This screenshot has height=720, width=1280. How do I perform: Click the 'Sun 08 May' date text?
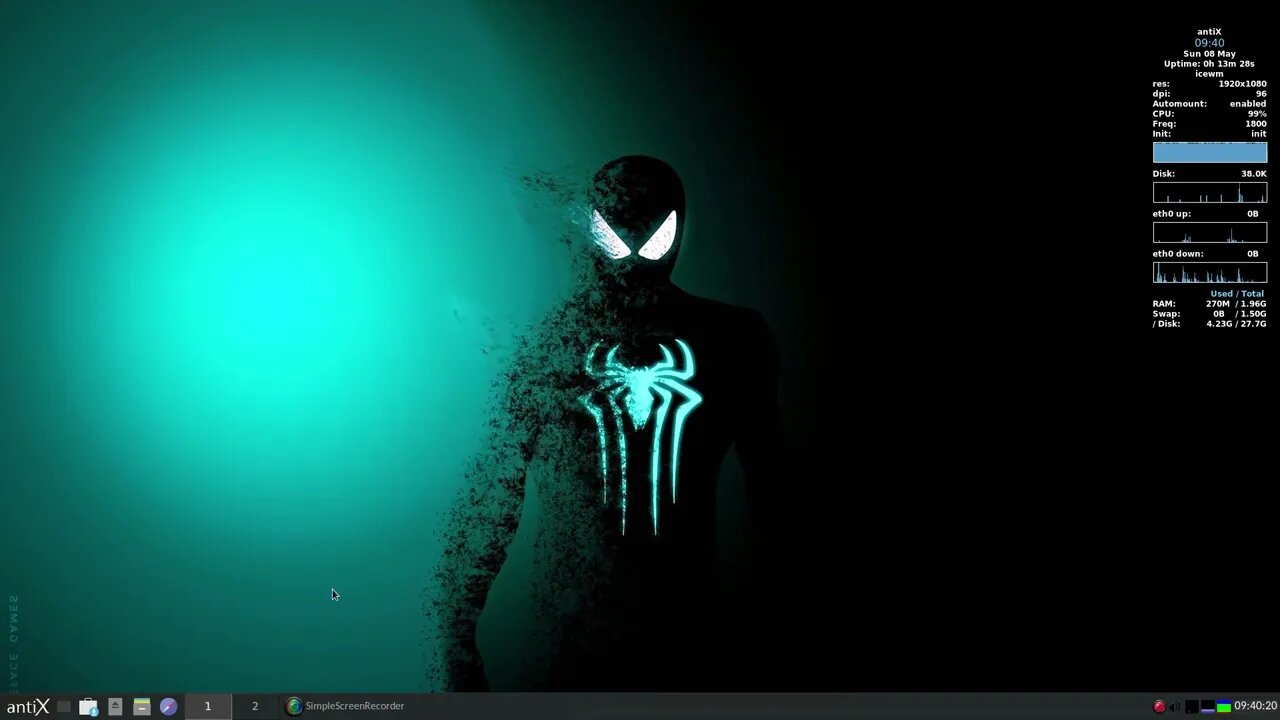pyautogui.click(x=1209, y=54)
